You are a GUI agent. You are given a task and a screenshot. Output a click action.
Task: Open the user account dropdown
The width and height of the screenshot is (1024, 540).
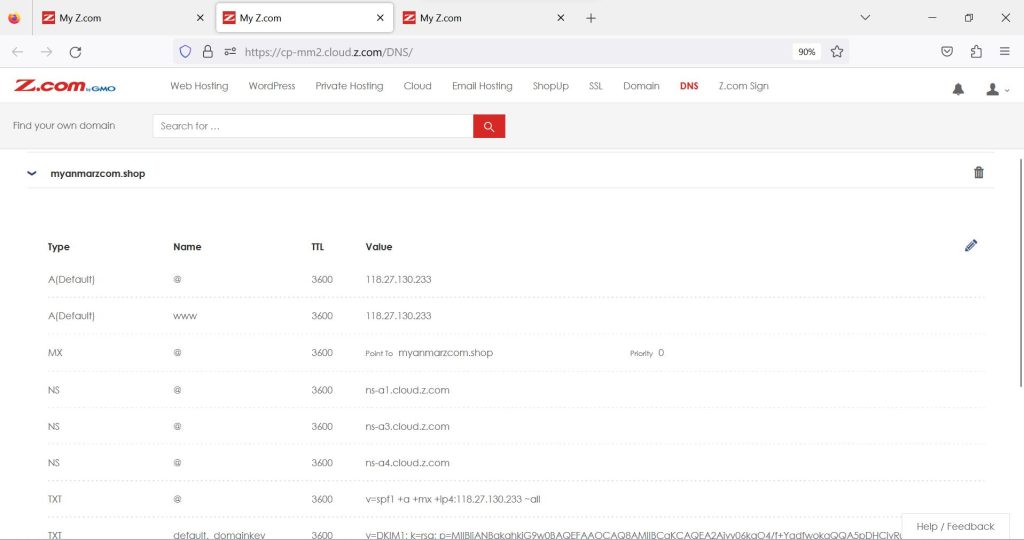(x=997, y=89)
